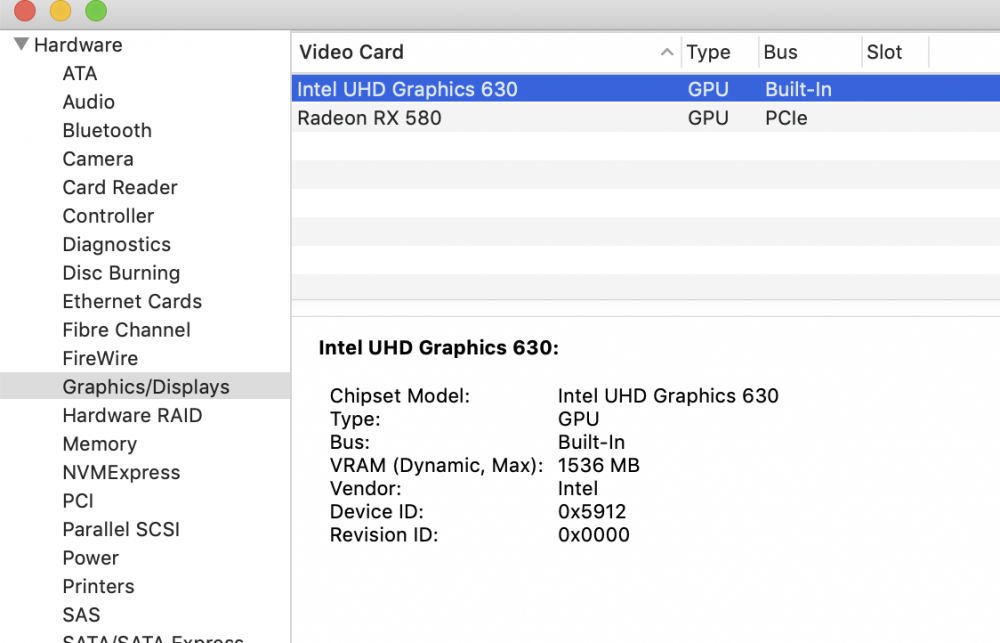This screenshot has height=643, width=1000.
Task: Open Ethernet Cards section
Action: (132, 302)
